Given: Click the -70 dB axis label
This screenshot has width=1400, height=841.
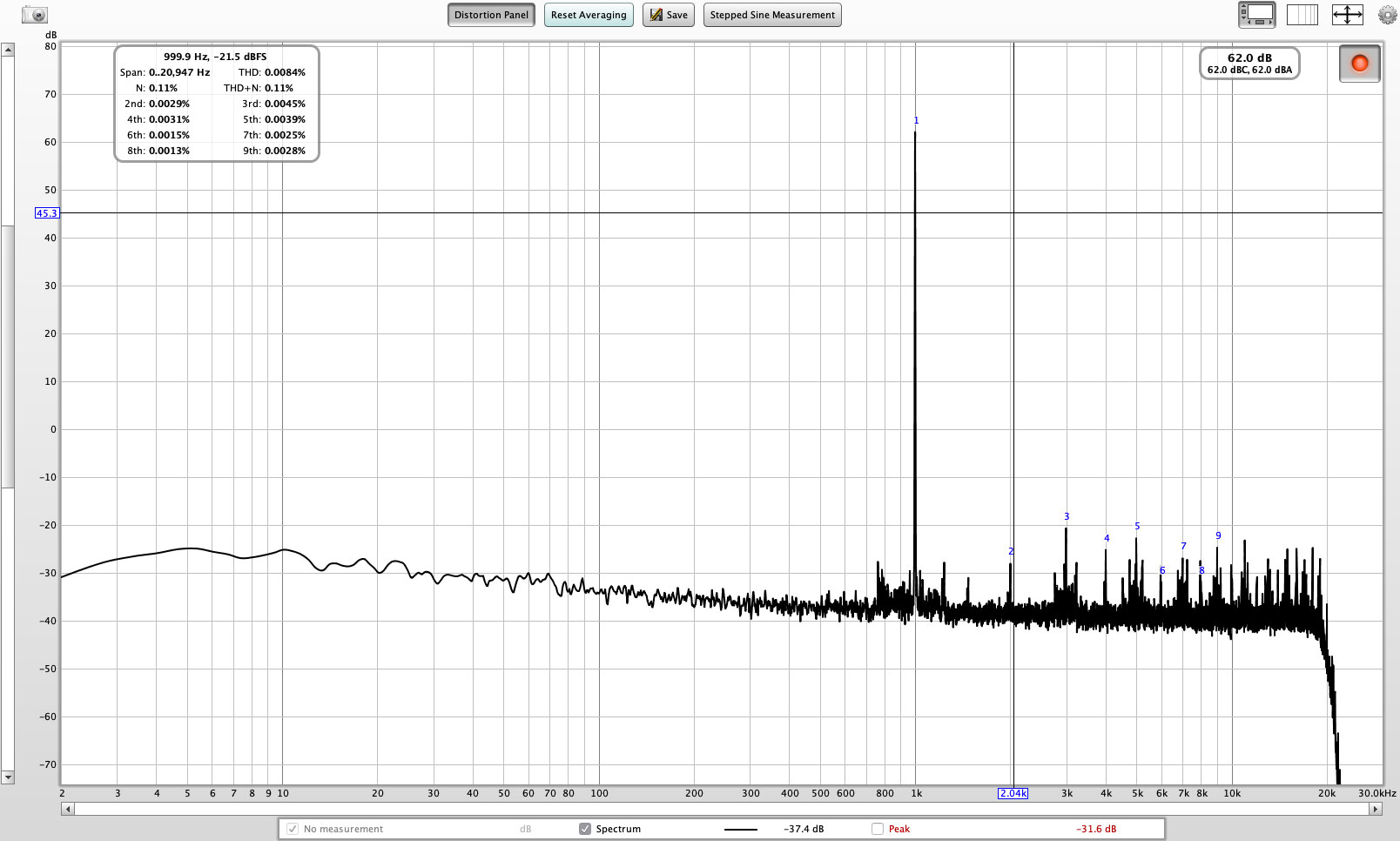Looking at the screenshot, I should [x=48, y=764].
